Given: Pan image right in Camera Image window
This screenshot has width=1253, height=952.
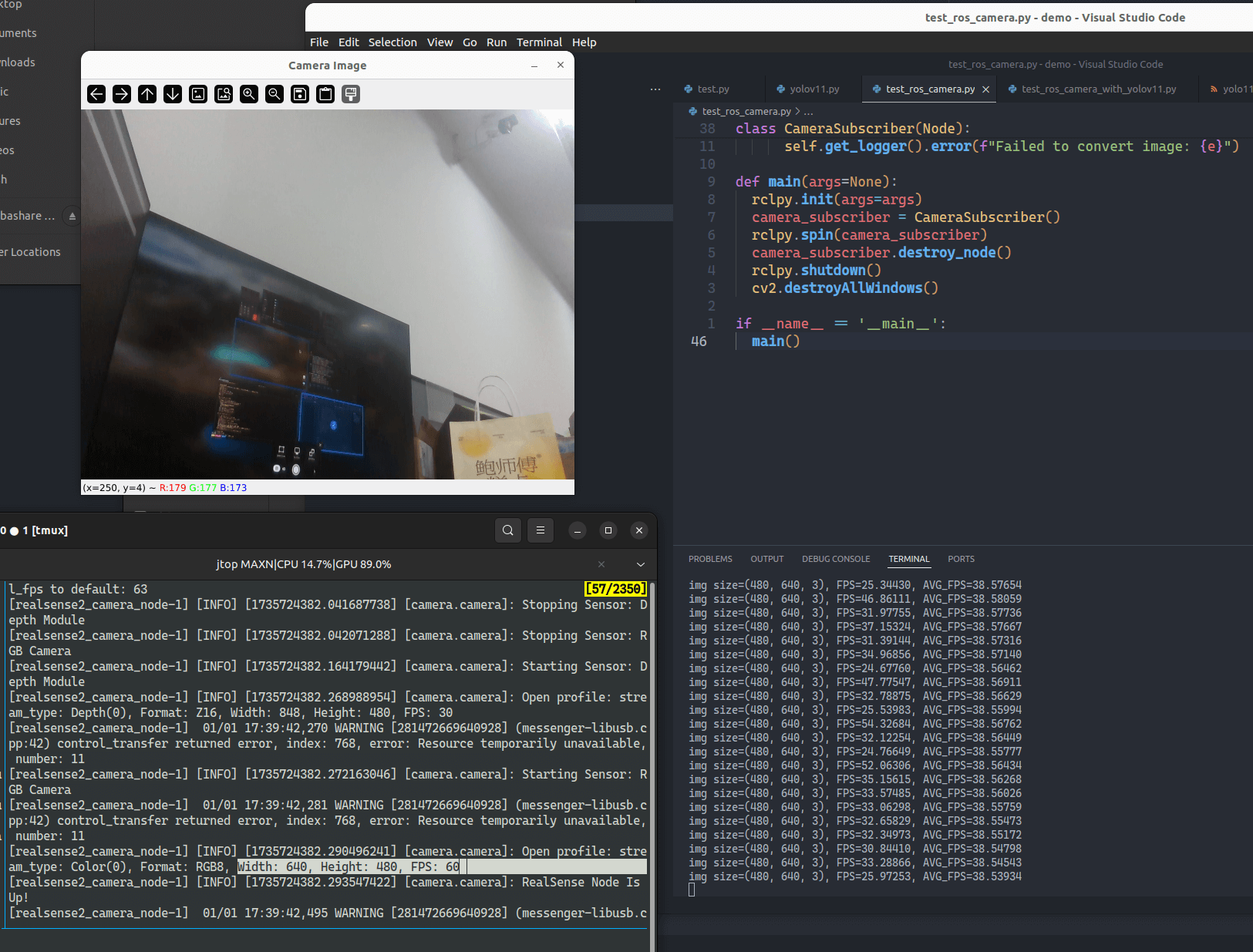Looking at the screenshot, I should pyautogui.click(x=122, y=94).
